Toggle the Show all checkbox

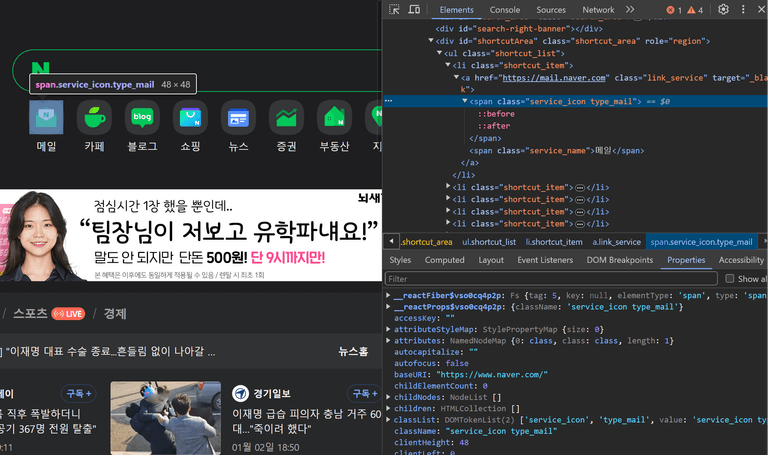click(x=729, y=279)
